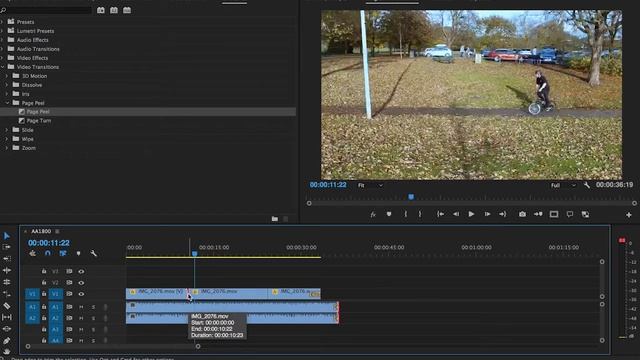Screen dimensions: 640x360
Task: Toggle sync lock for V2 track
Action: click(x=69, y=282)
